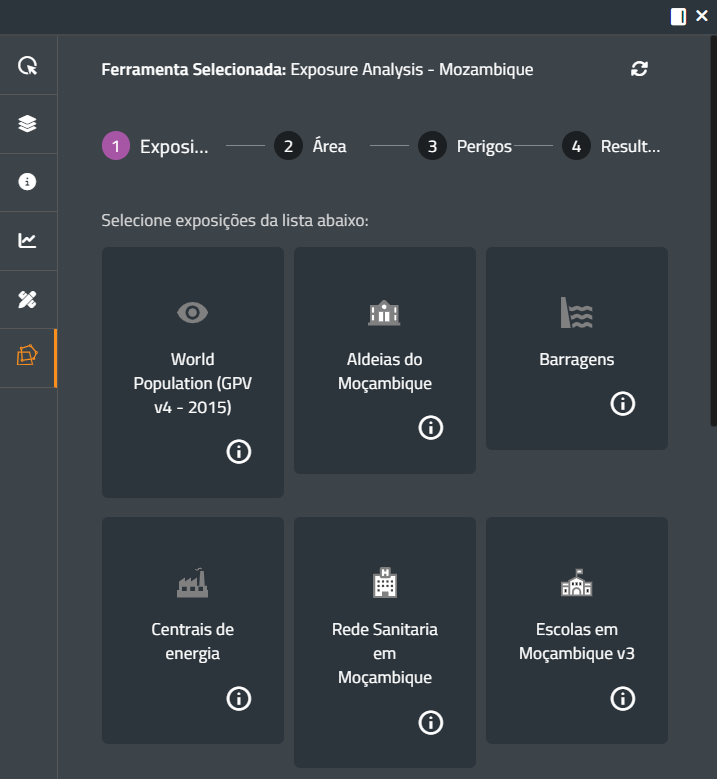
Task: Select the exposure analysis tool in sidebar
Action: [x=27, y=357]
